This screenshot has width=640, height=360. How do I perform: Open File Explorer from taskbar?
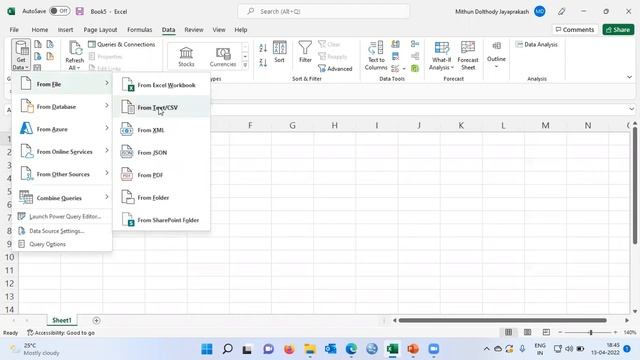point(310,349)
